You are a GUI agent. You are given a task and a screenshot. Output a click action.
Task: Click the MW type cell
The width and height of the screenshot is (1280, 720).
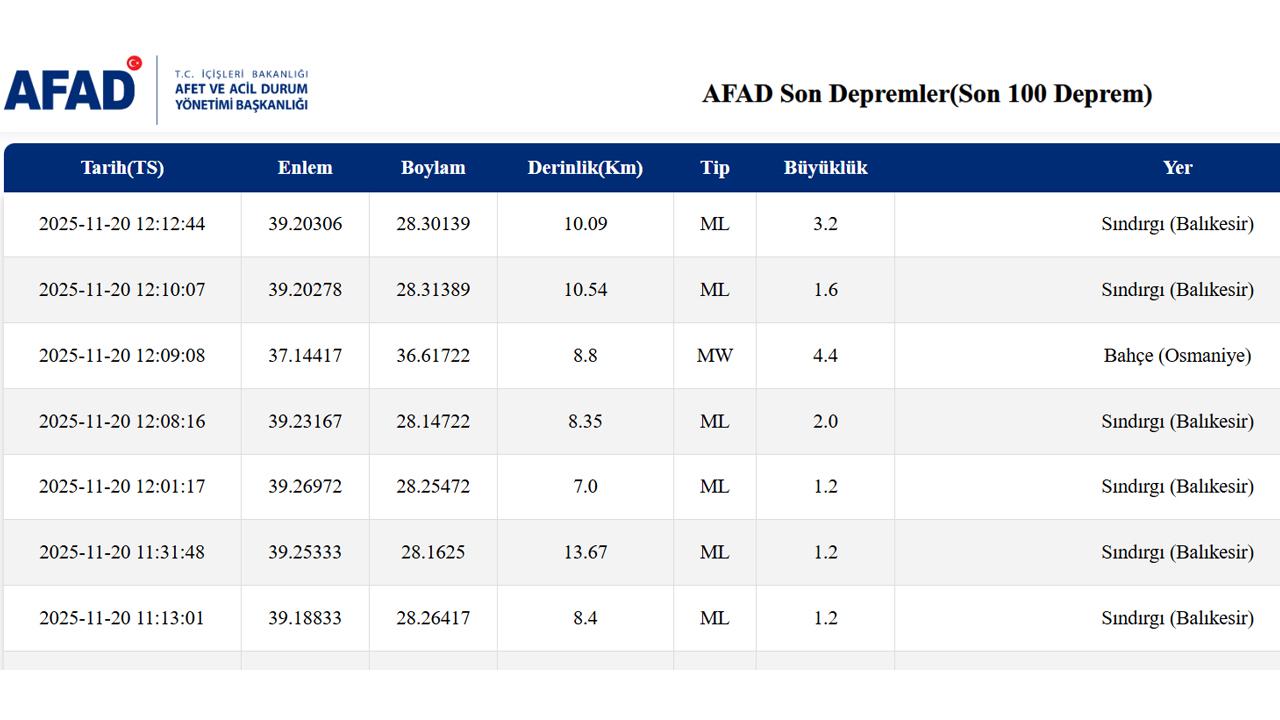(715, 356)
